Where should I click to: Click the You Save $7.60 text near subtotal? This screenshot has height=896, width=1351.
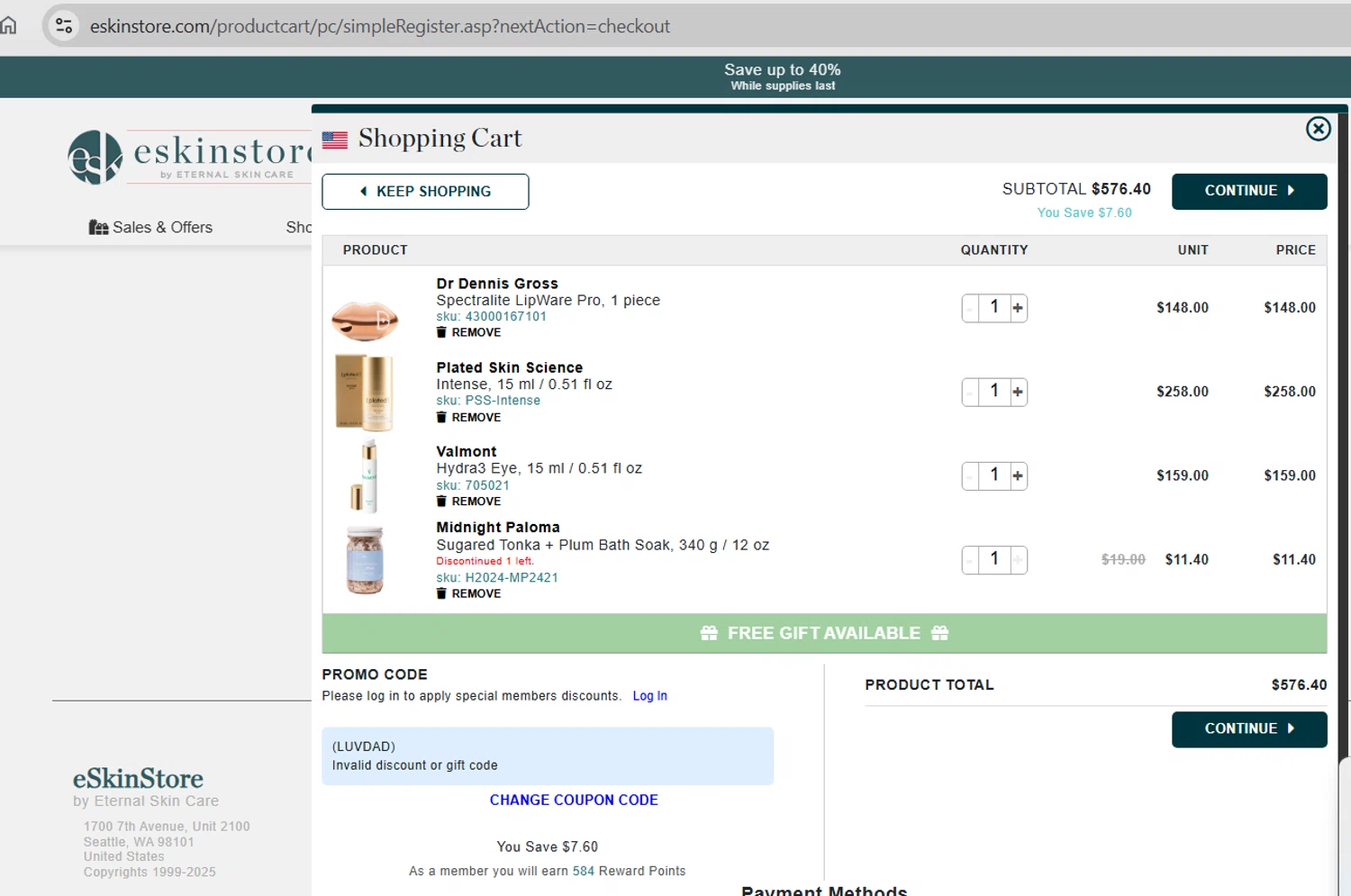tap(1084, 213)
